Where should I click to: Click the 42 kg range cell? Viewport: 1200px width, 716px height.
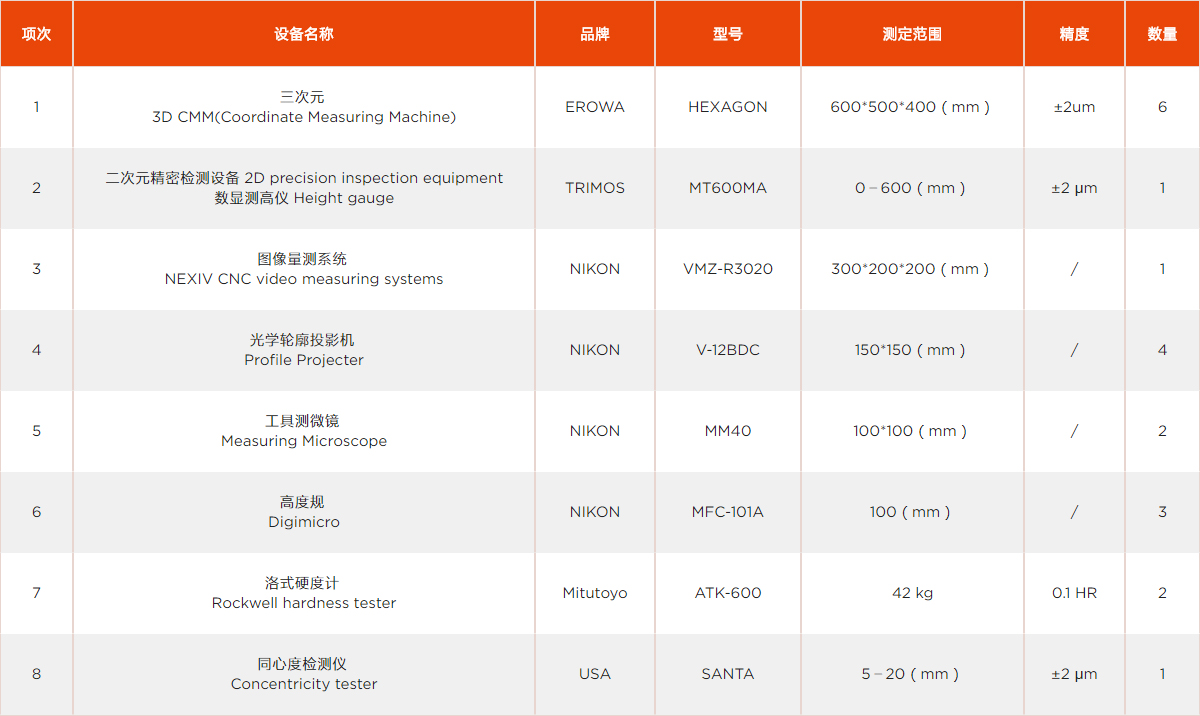tap(912, 593)
